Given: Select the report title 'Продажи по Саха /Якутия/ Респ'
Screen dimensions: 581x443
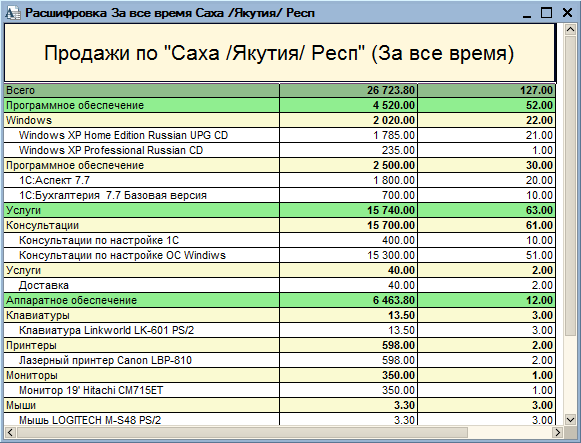Looking at the screenshot, I should 279,53.
